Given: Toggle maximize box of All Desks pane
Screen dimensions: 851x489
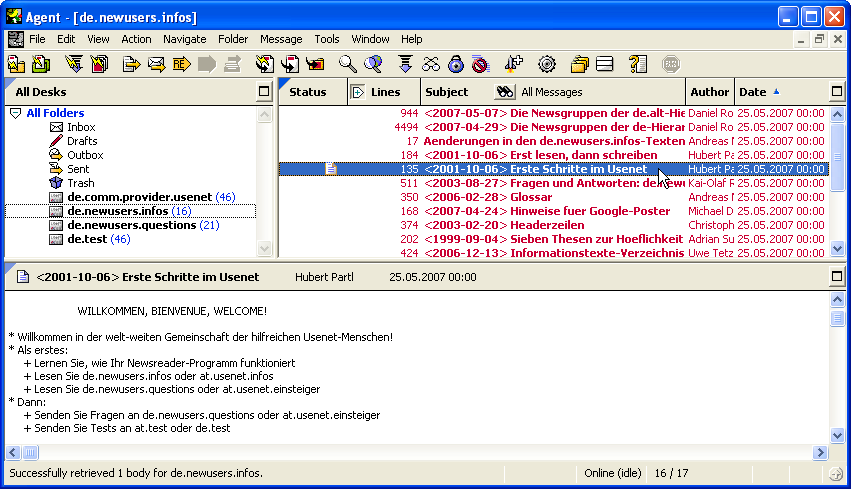Looking at the screenshot, I should click(x=264, y=92).
